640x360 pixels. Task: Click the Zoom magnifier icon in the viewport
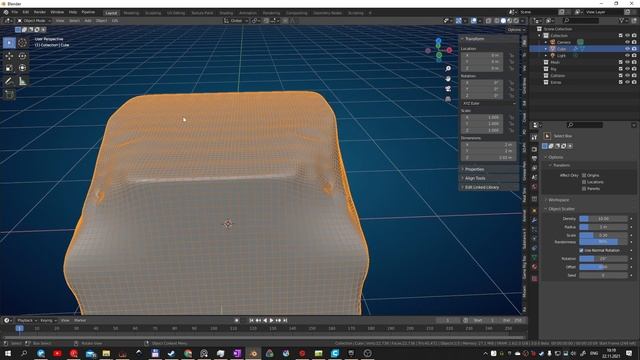[x=448, y=69]
